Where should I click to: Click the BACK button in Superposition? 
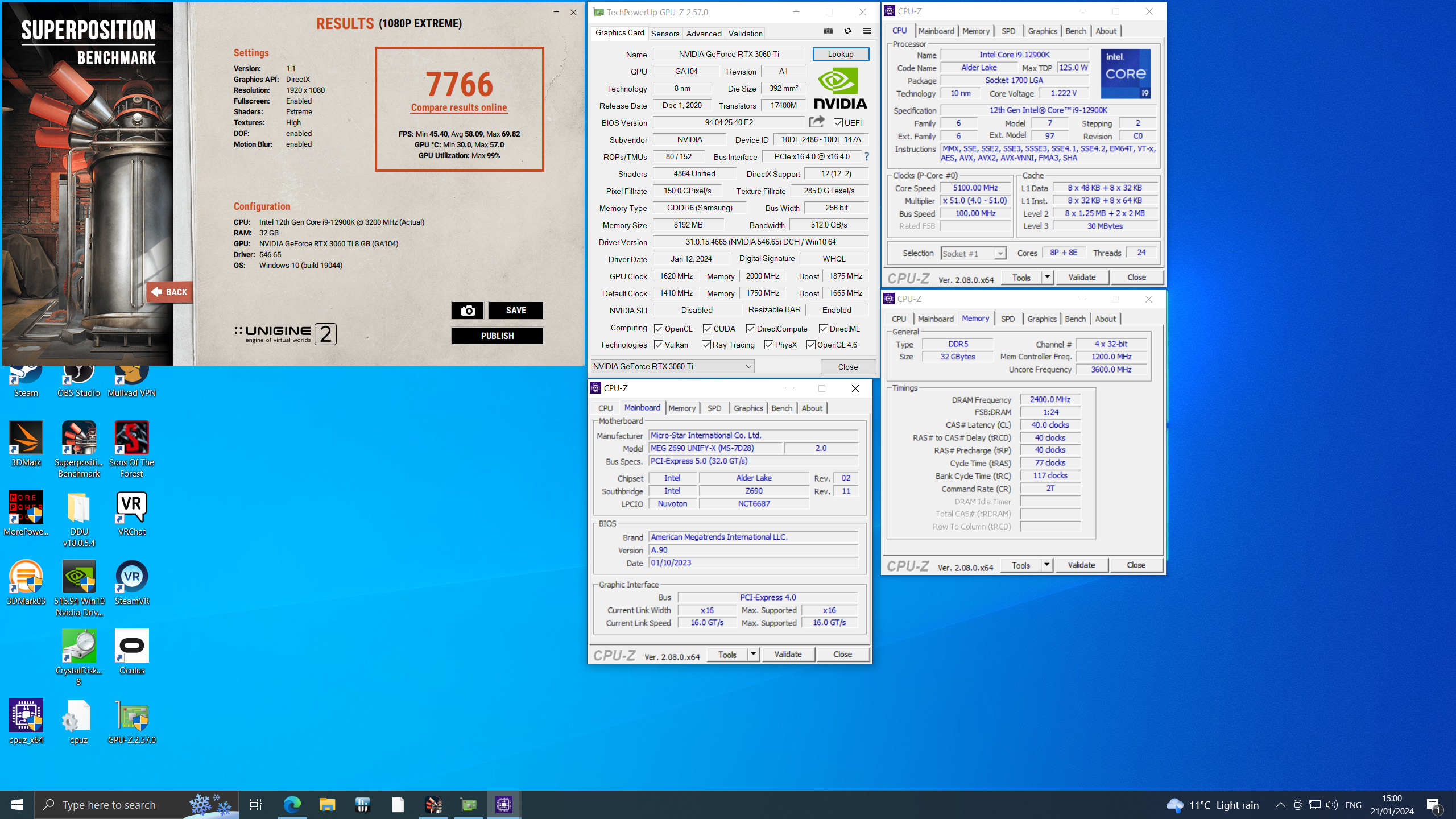tap(169, 292)
